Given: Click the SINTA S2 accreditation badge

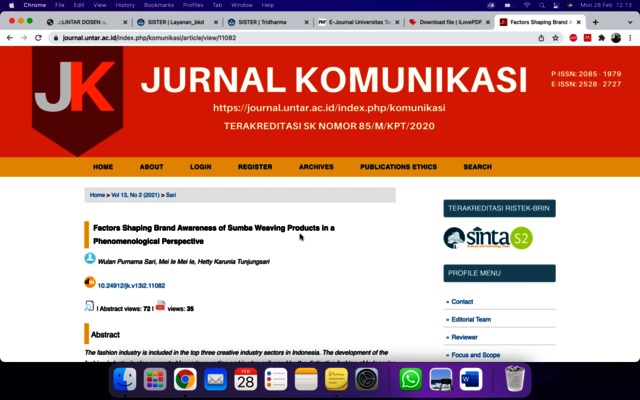Looking at the screenshot, I should point(488,238).
